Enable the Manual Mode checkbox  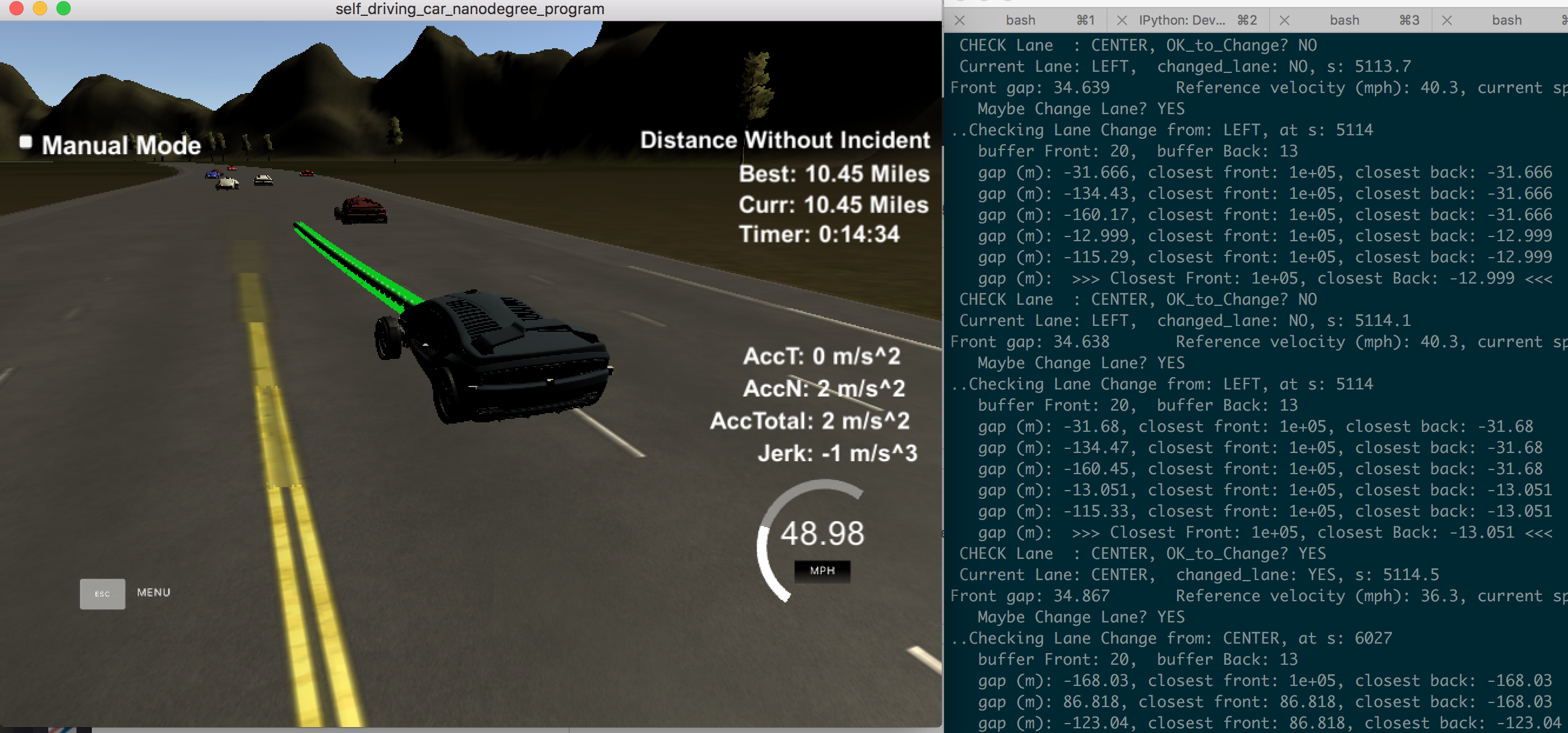(x=25, y=142)
